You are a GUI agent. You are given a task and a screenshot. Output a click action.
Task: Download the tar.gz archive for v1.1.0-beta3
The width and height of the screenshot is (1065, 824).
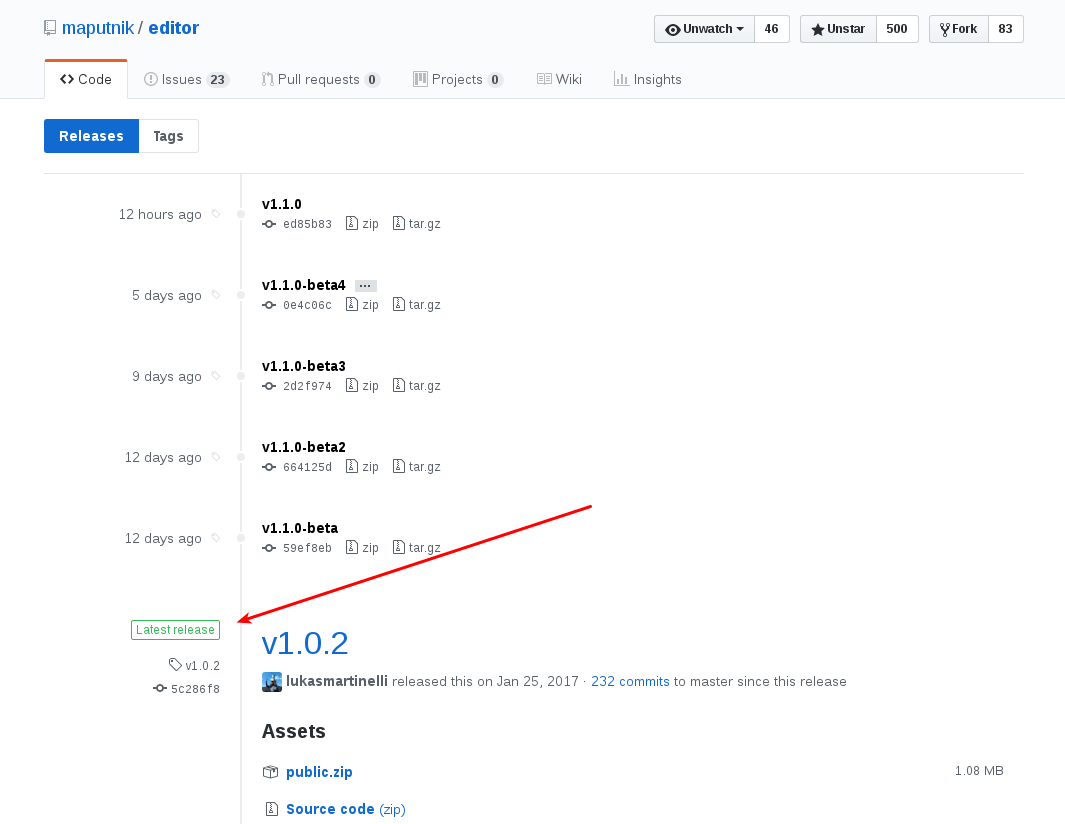click(x=416, y=385)
